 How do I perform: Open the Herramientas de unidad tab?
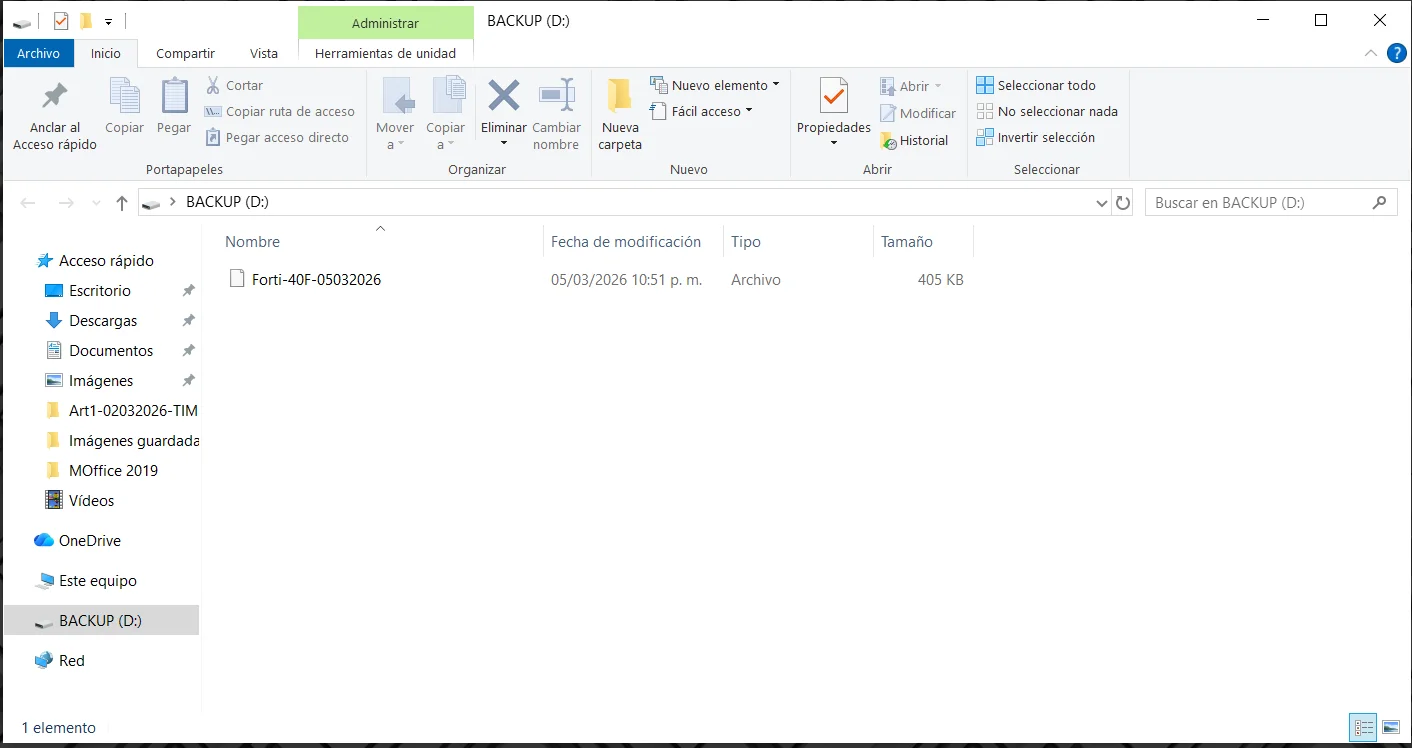point(385,54)
